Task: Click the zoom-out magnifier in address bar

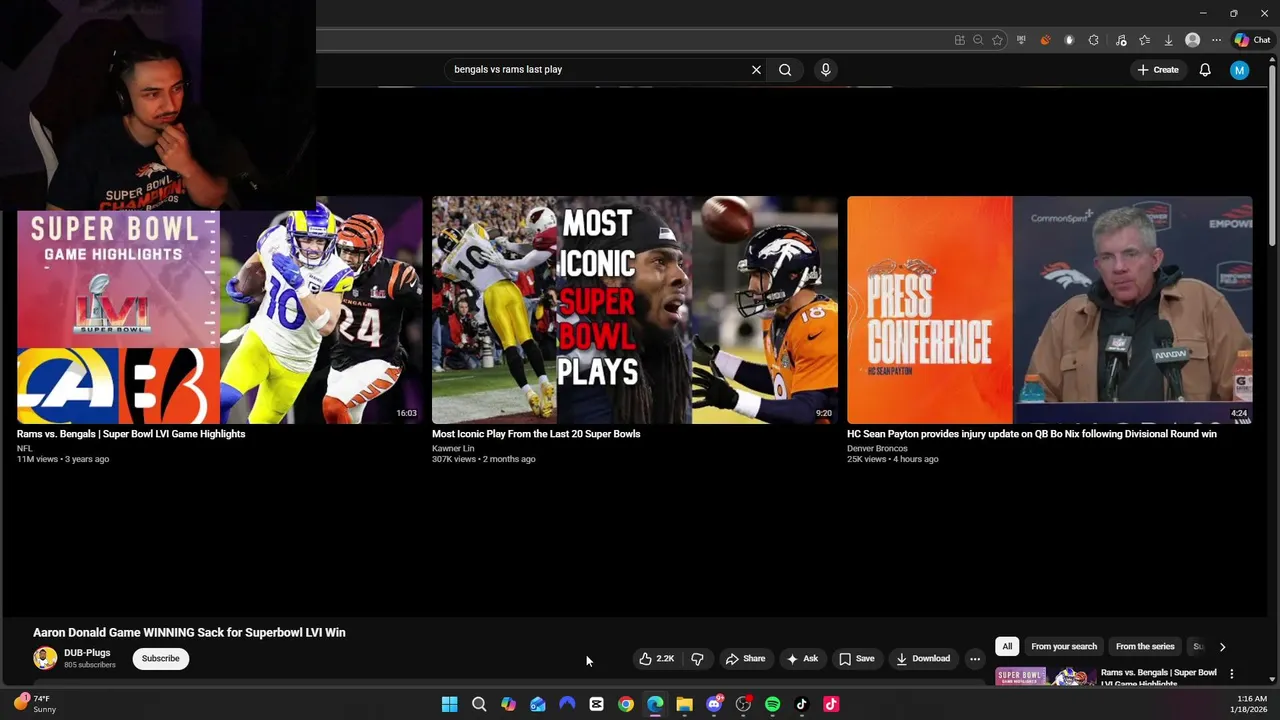Action: pos(978,40)
